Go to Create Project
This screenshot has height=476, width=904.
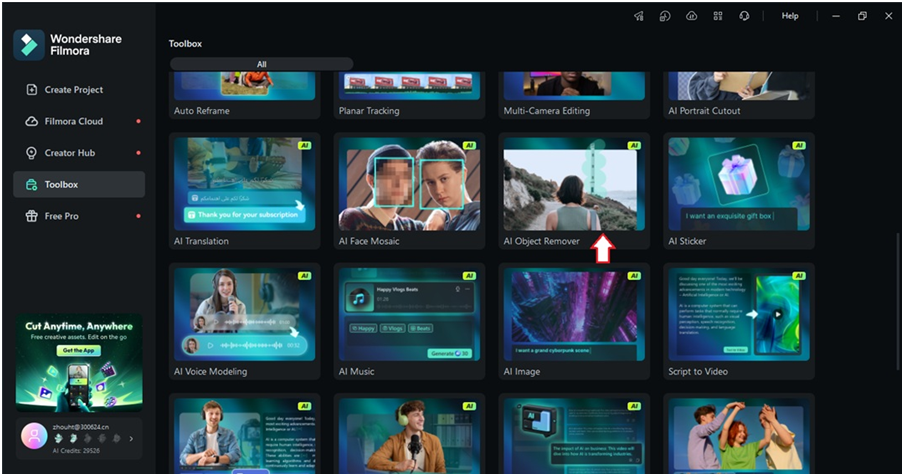79,90
